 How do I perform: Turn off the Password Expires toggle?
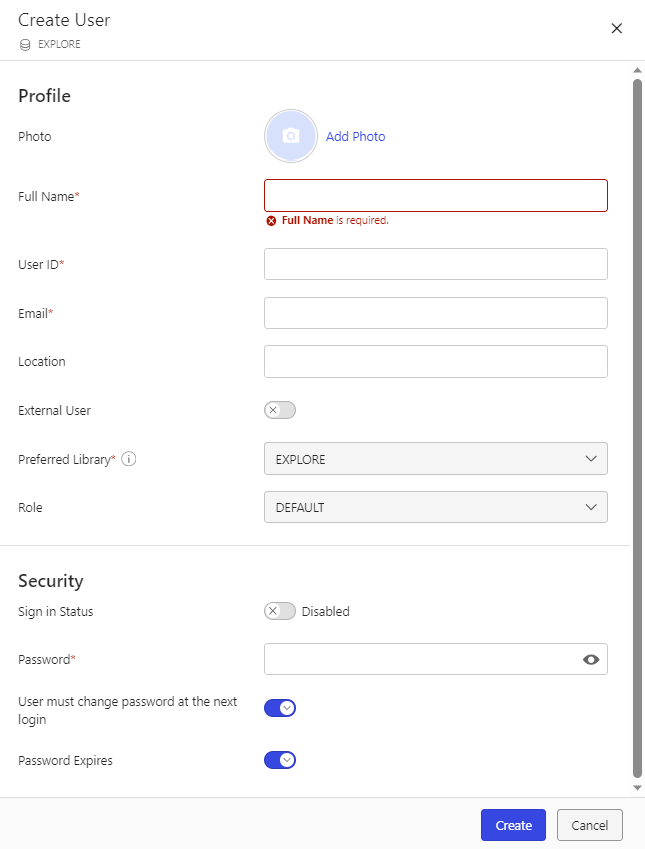pyautogui.click(x=280, y=760)
